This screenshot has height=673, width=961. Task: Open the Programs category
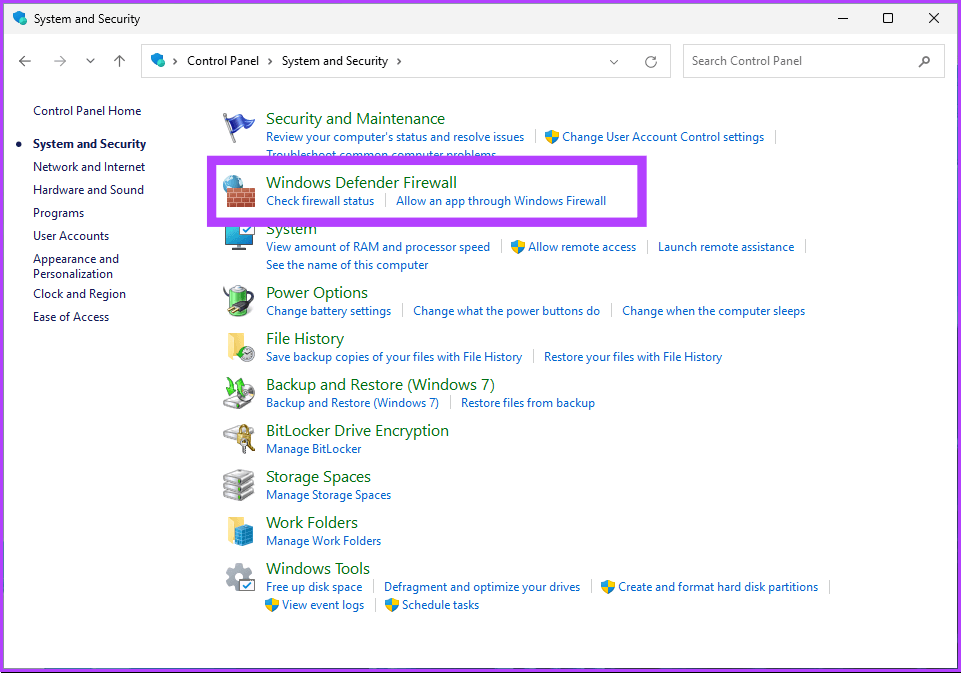point(58,213)
